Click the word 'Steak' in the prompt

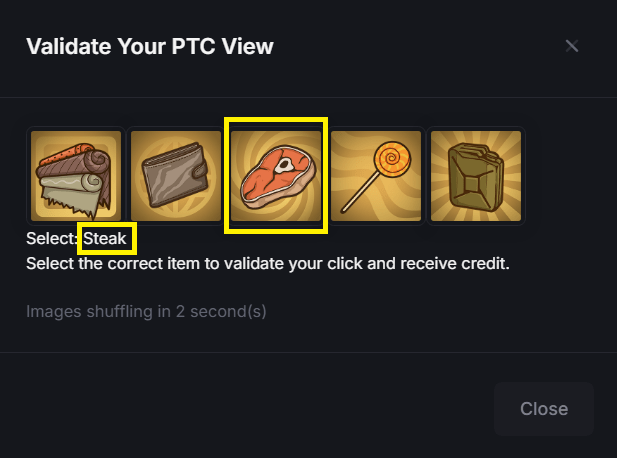(105, 239)
